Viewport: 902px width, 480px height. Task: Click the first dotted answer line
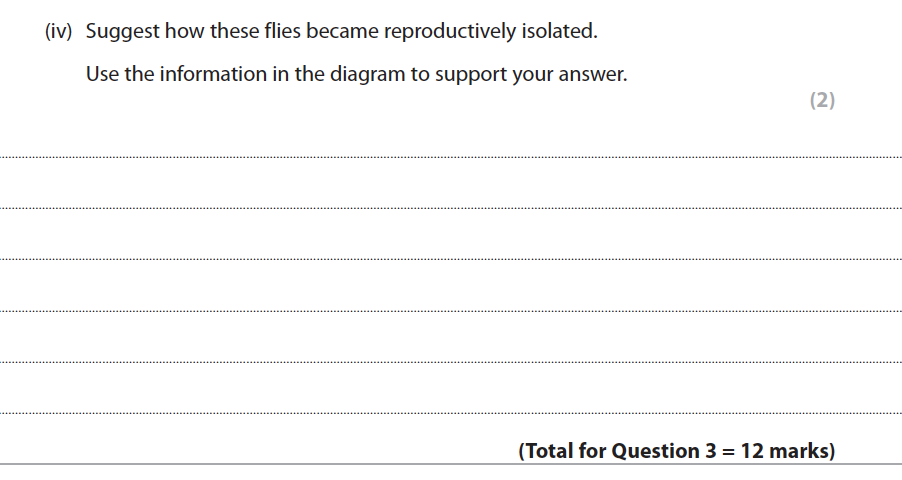point(450,157)
